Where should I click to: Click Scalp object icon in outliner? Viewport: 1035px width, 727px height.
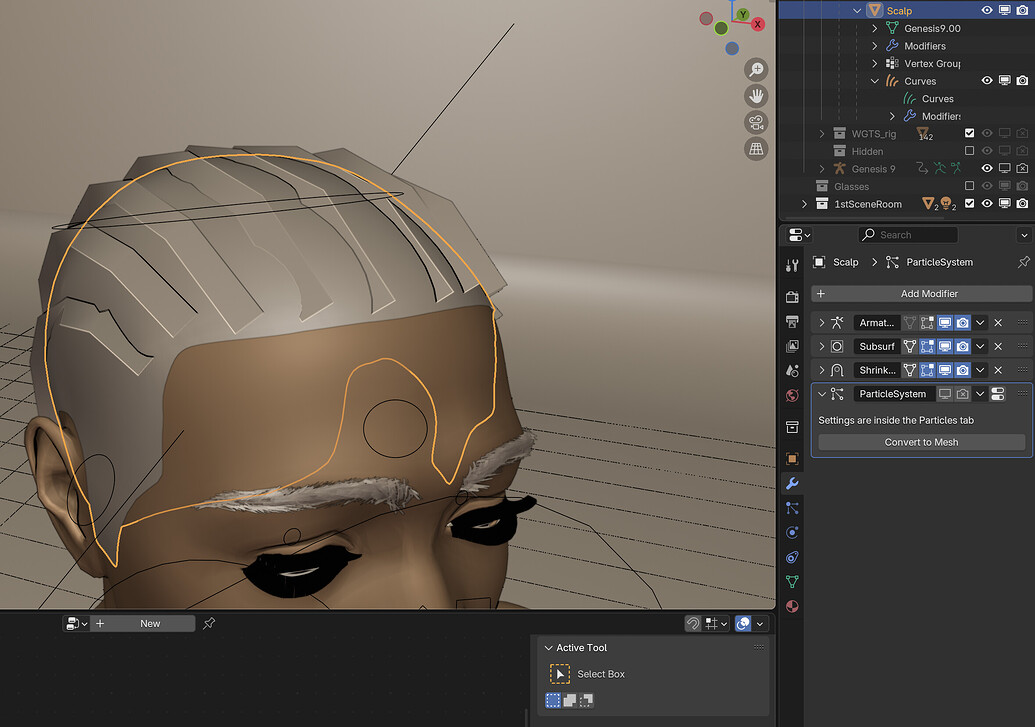[875, 10]
